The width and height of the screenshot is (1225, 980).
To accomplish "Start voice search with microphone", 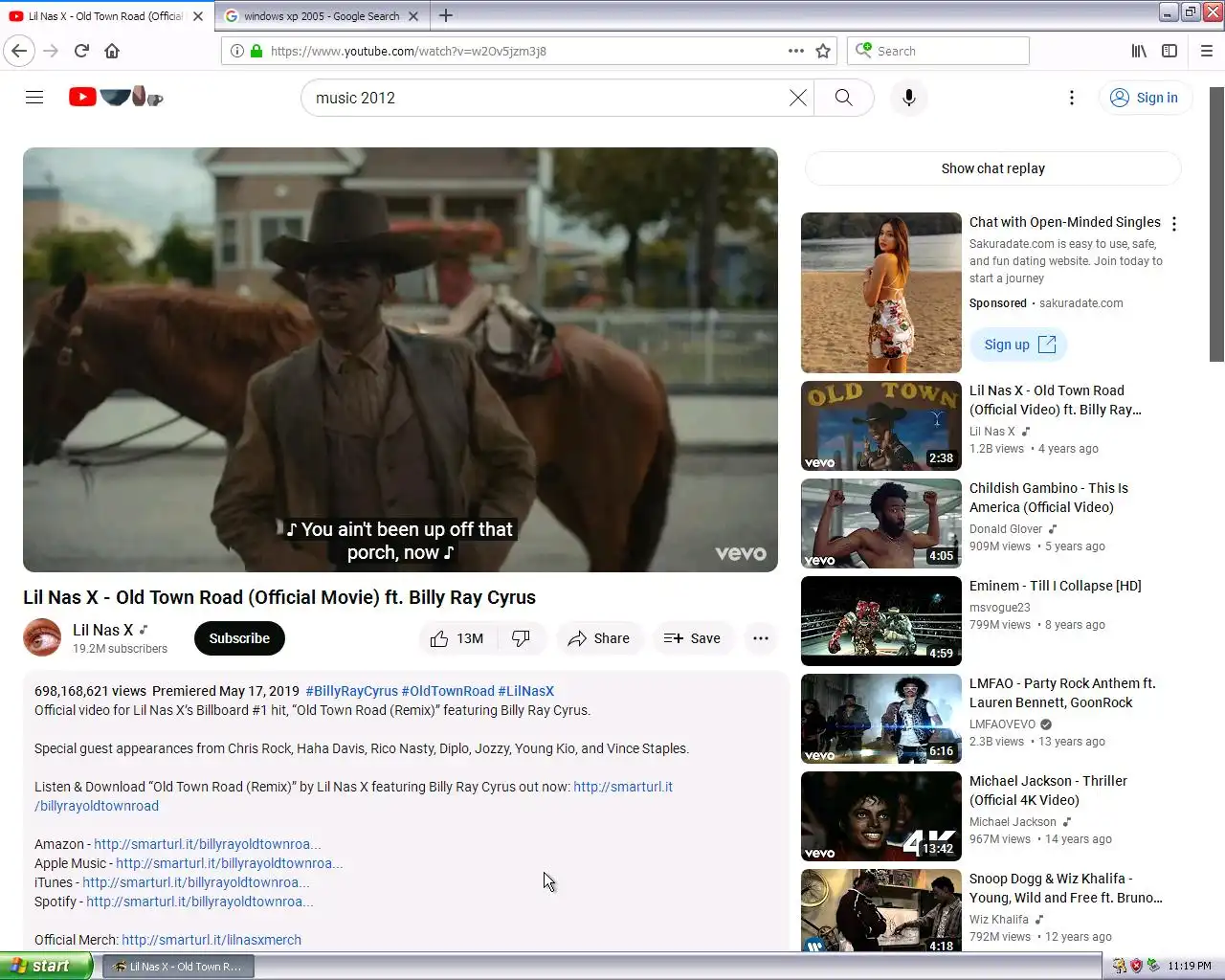I will point(909,98).
